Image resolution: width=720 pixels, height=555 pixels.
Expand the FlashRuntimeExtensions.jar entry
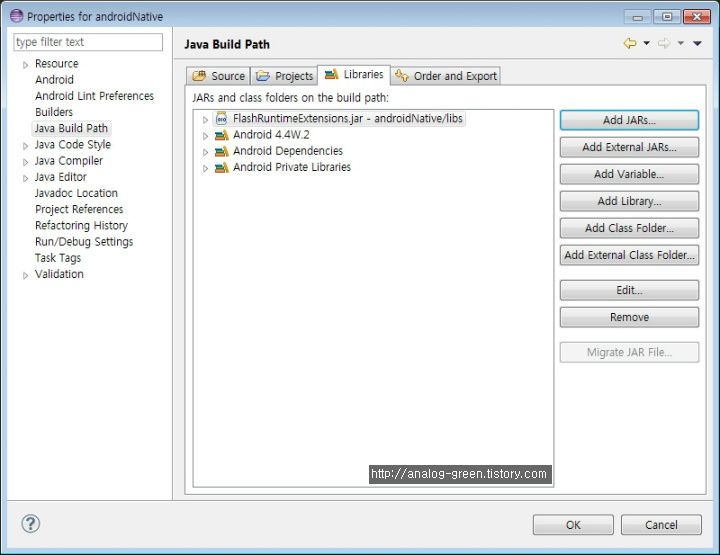[205, 119]
